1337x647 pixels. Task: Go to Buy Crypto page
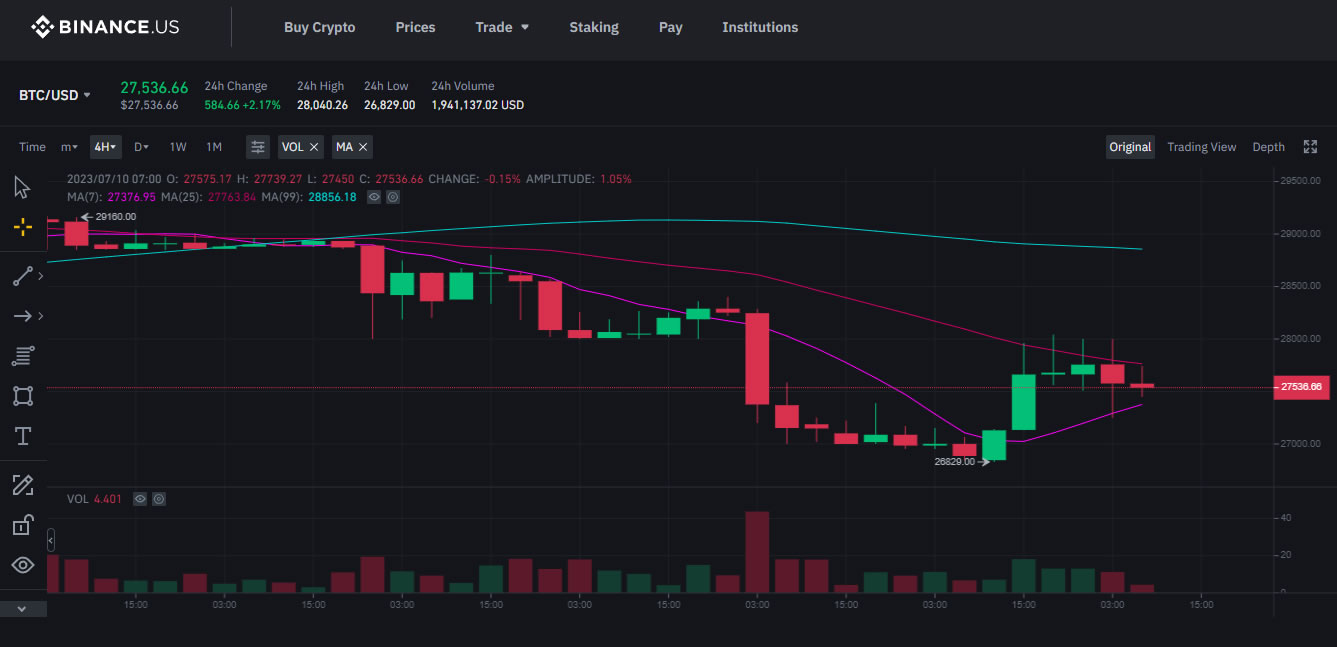(x=319, y=27)
